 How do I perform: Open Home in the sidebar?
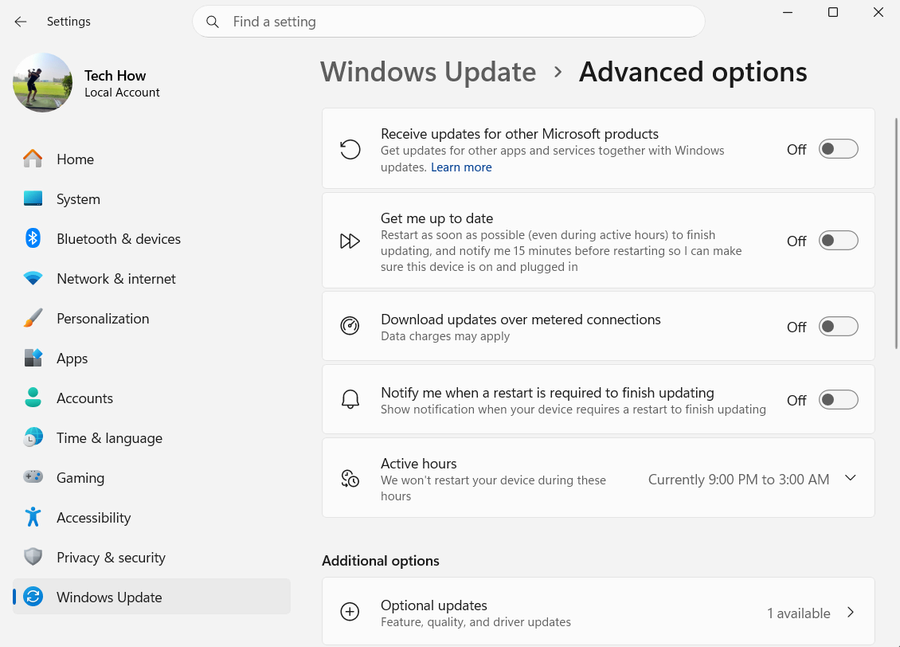[152, 159]
